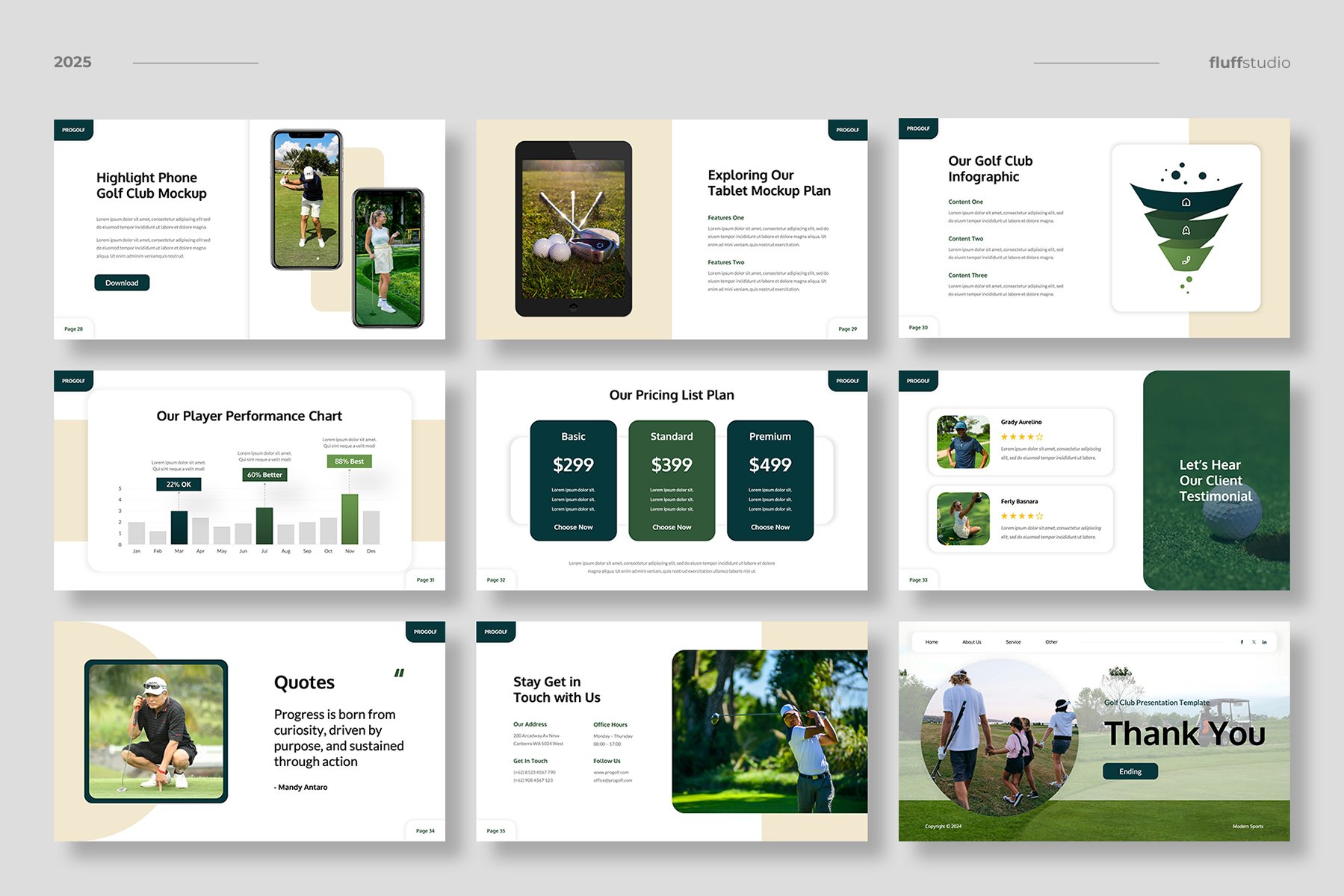Click Home in the Thank You slide navbar

tap(932, 642)
